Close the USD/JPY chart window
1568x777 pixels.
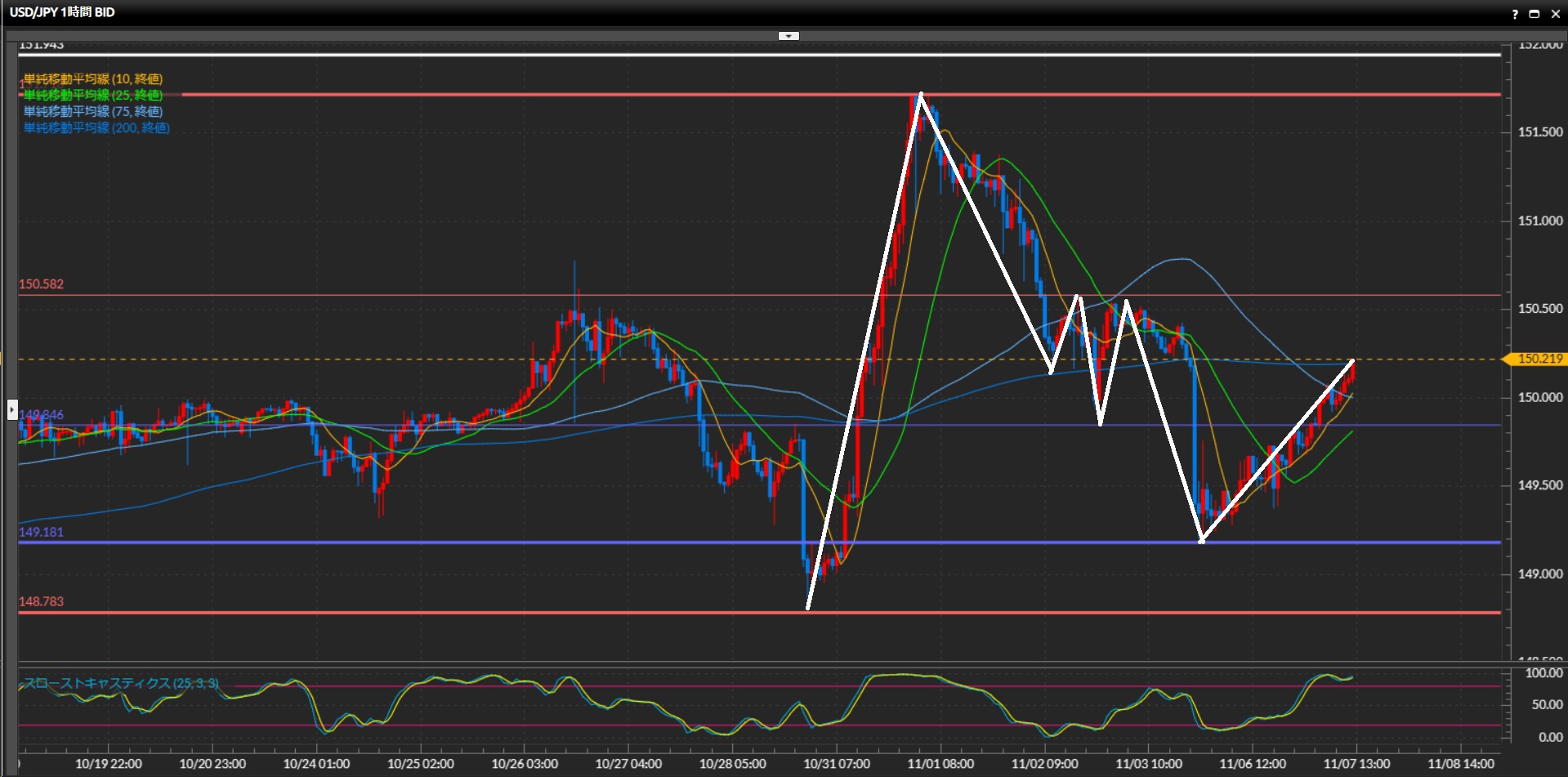[1555, 14]
